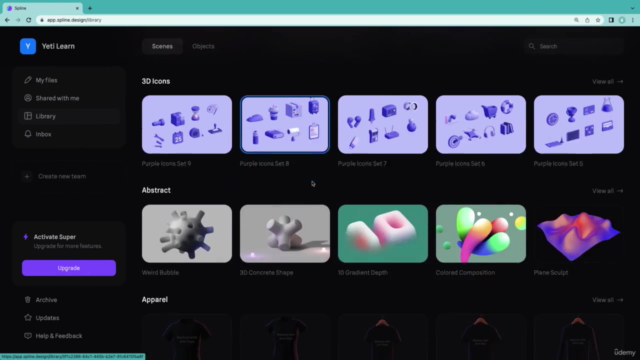This screenshot has width=640, height=360.
Task: Click the Abstract section heading
Action: [156, 190]
